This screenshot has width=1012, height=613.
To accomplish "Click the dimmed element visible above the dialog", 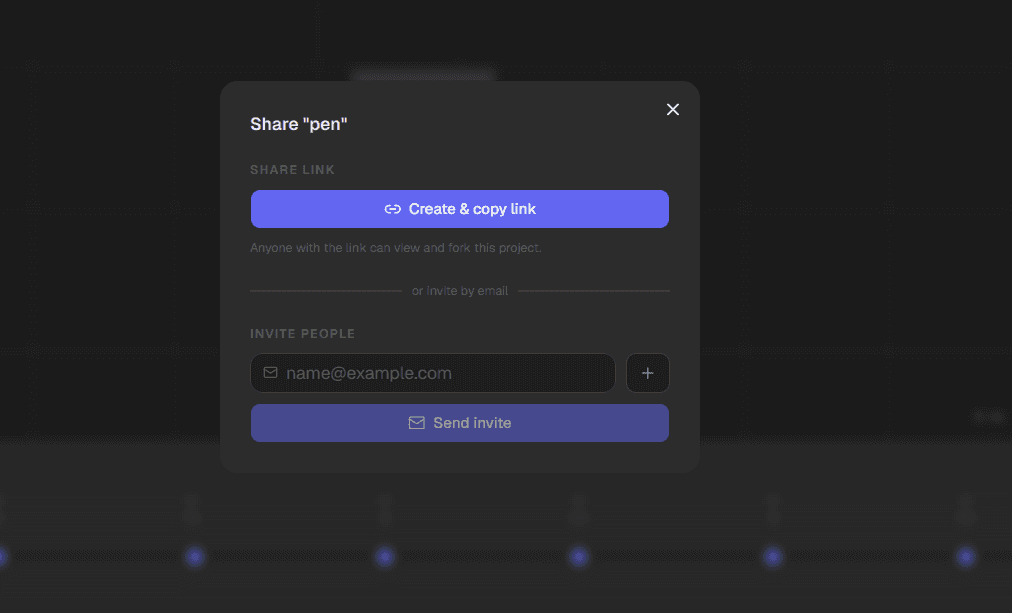I will pos(421,76).
